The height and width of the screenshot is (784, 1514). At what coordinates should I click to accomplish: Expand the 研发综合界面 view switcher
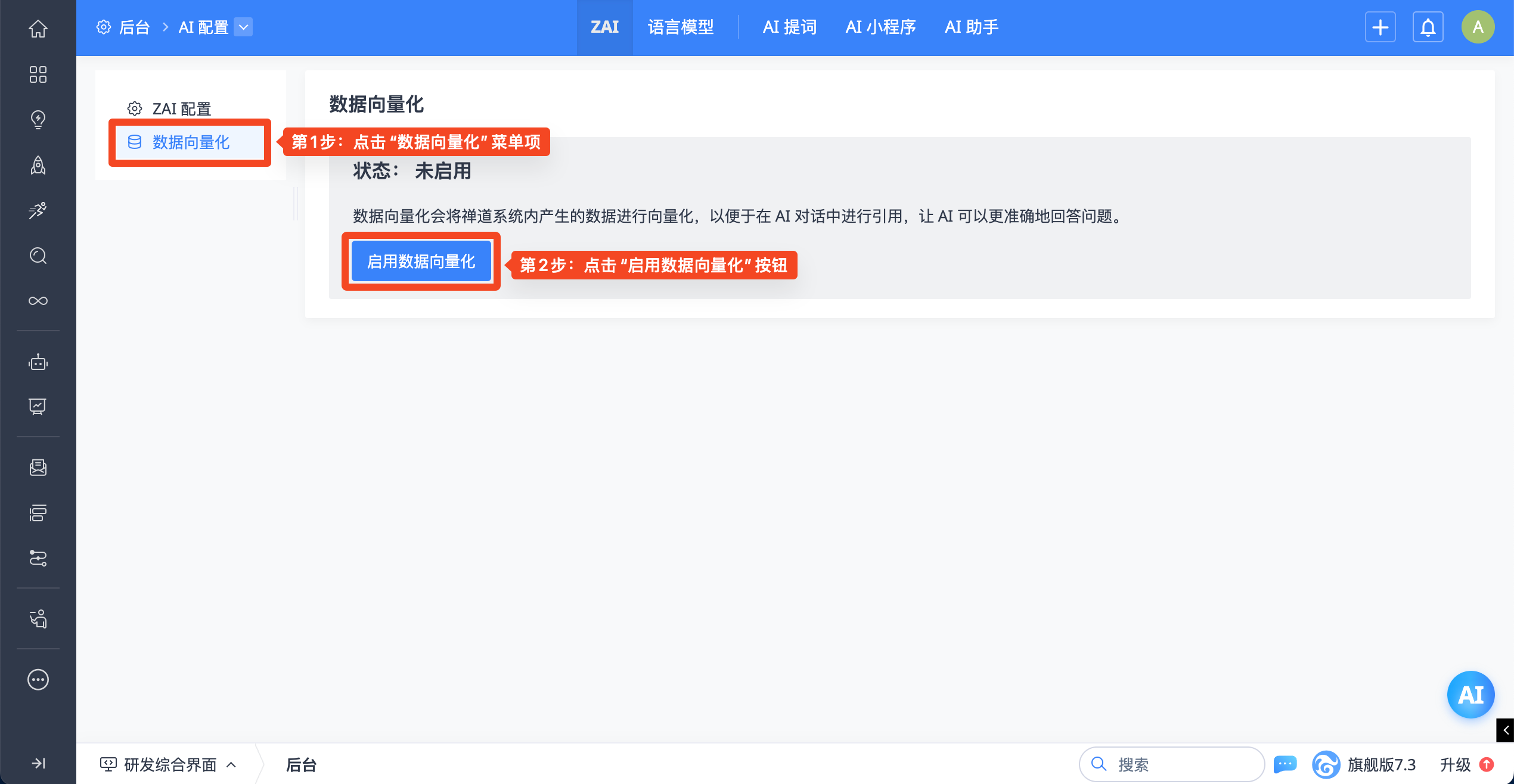169,764
